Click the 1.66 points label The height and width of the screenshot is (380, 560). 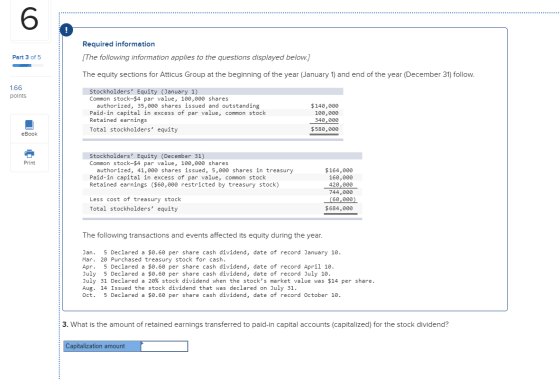click(x=18, y=91)
